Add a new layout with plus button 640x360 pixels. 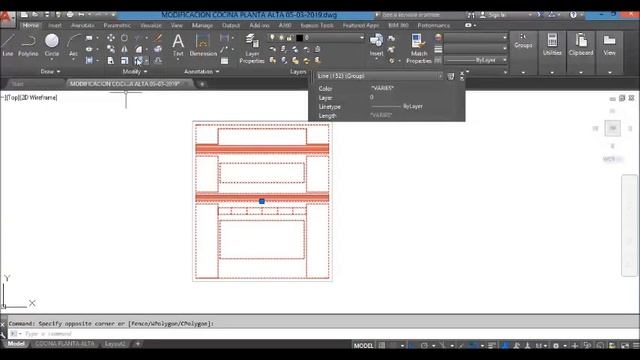[138, 344]
